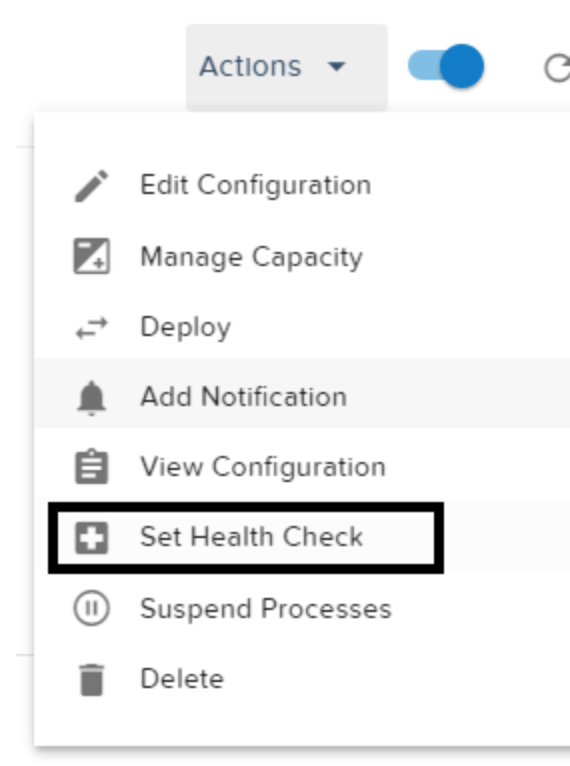Click the trash can Delete icon
The height and width of the screenshot is (766, 570).
click(91, 679)
